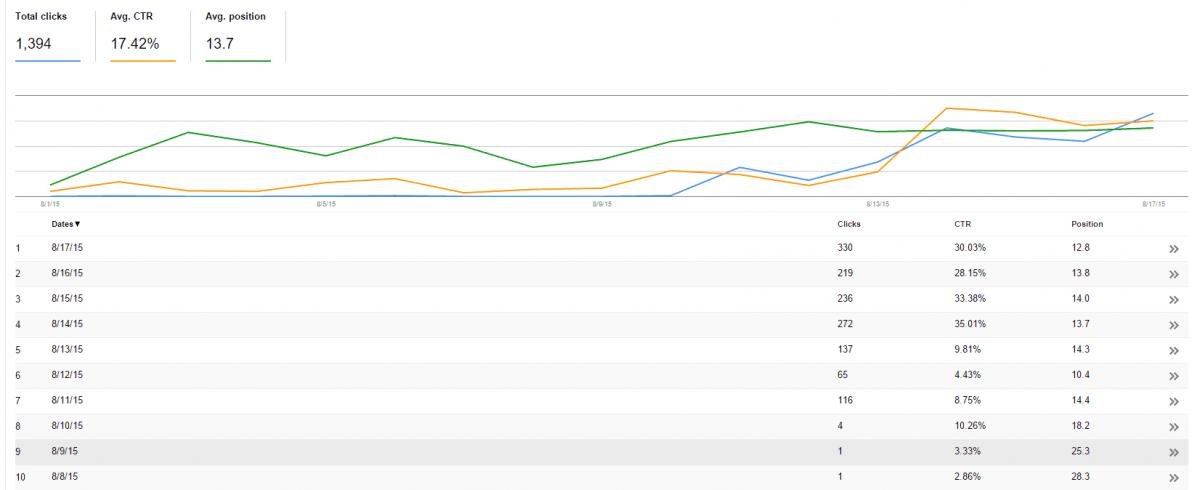Toggle the Avg. CTR metric
1200x490 pixels.
tap(142, 36)
